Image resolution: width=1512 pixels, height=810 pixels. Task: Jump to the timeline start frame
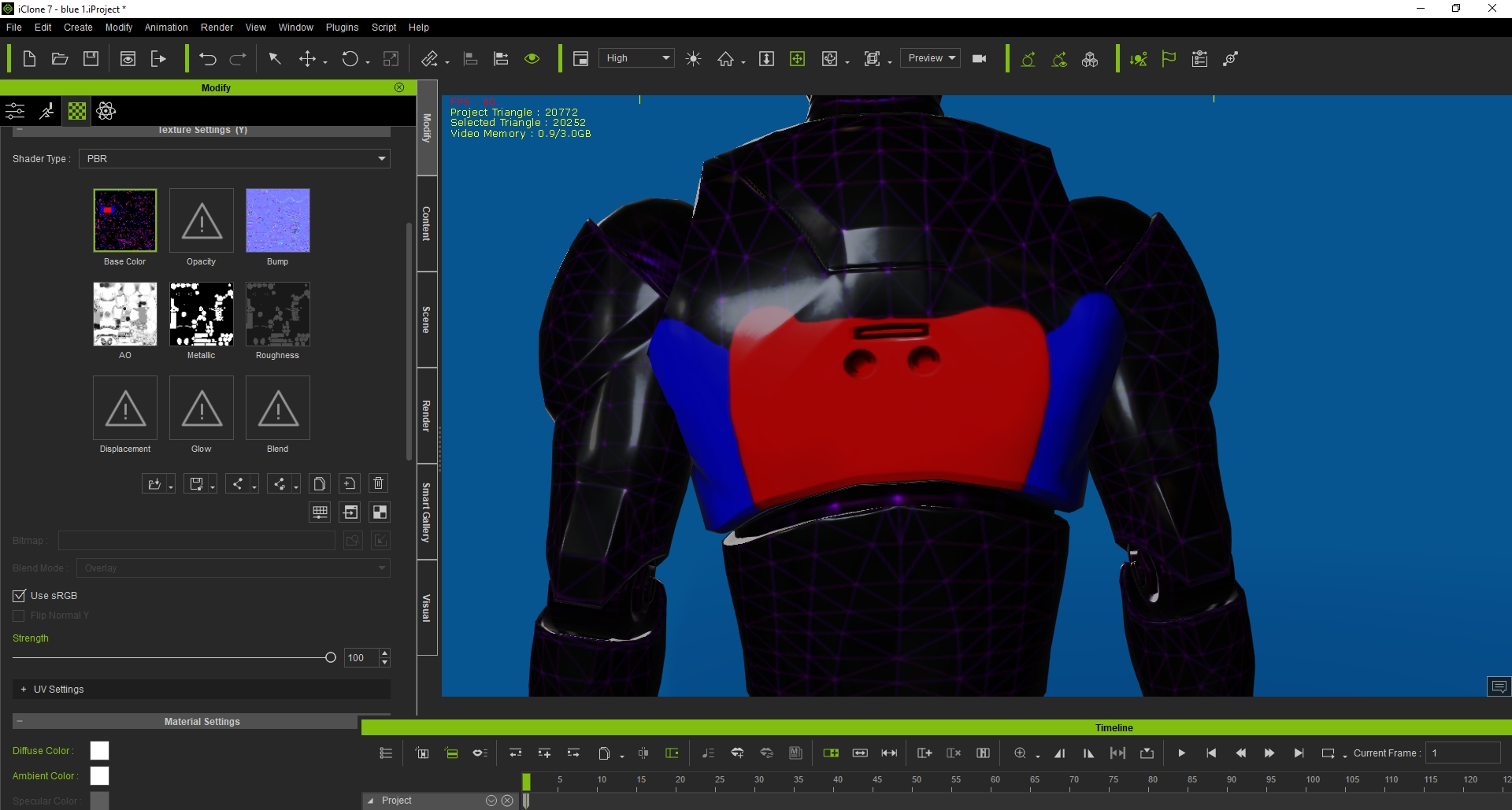1211,753
